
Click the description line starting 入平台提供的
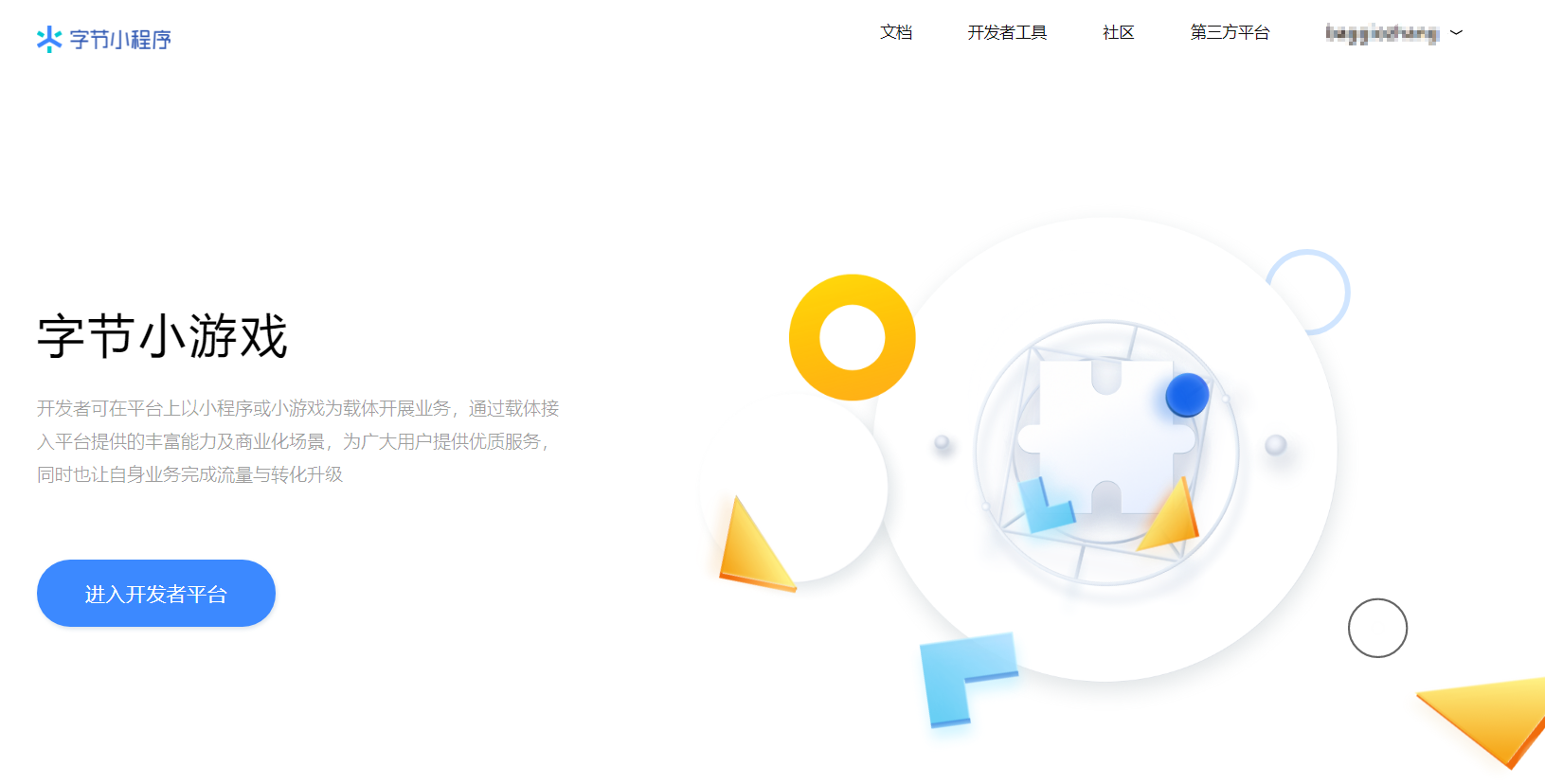tap(294, 441)
